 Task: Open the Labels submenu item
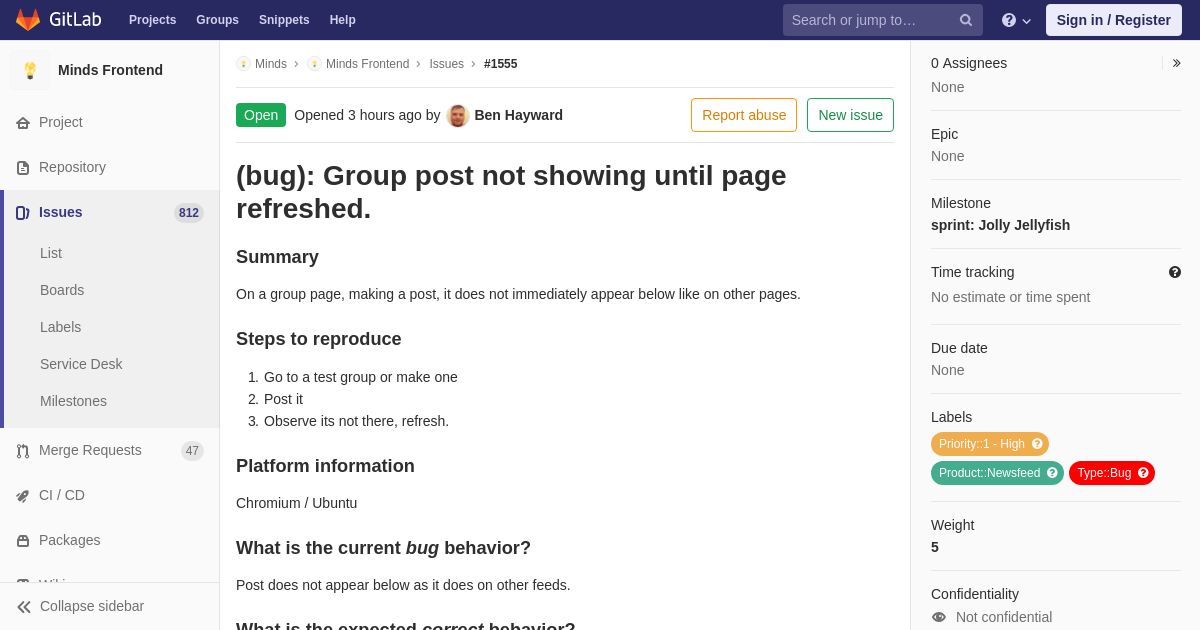pos(60,327)
